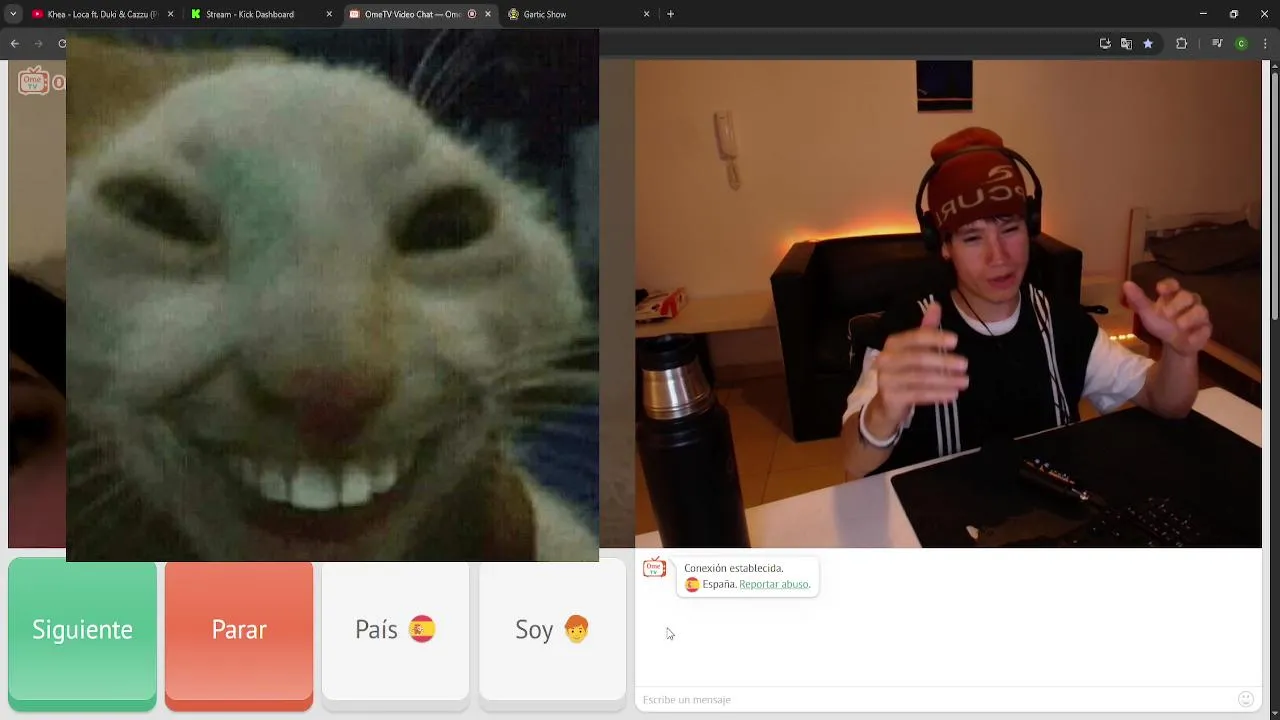
Task: Click the Escribe un mensaje input field
Action: [x=935, y=699]
